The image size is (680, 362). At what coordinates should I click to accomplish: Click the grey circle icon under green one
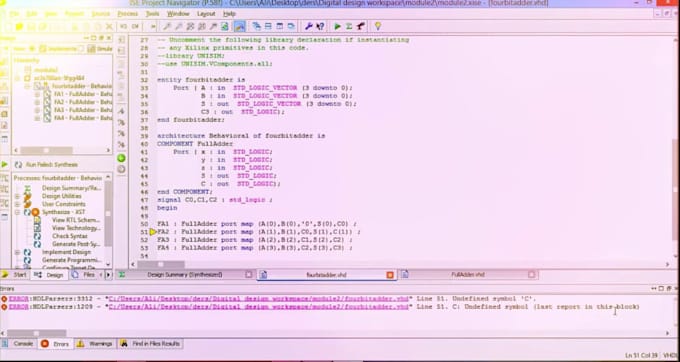tap(121, 169)
